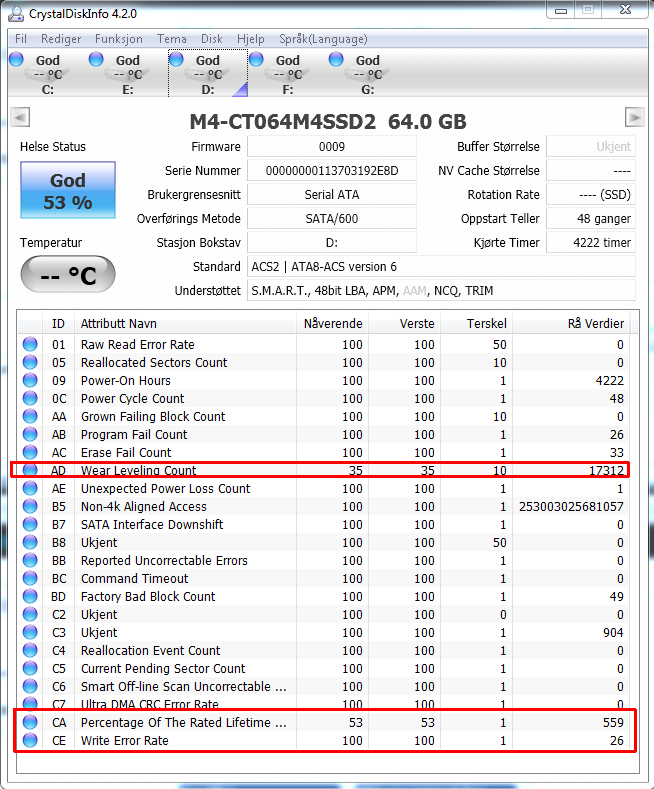
Task: Click status icon for Non-4k Aligned Access
Action: click(x=30, y=506)
